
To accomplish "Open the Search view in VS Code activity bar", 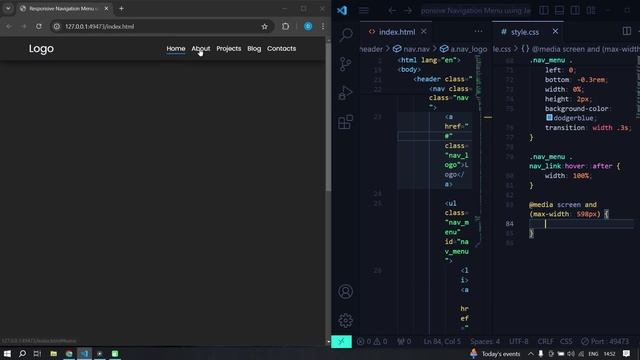I will pos(346,35).
